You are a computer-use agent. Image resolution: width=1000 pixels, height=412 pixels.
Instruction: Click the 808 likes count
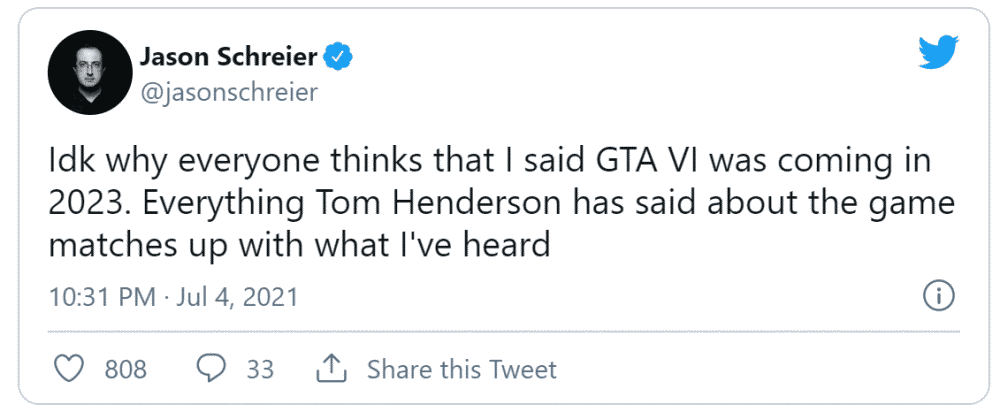(x=126, y=369)
